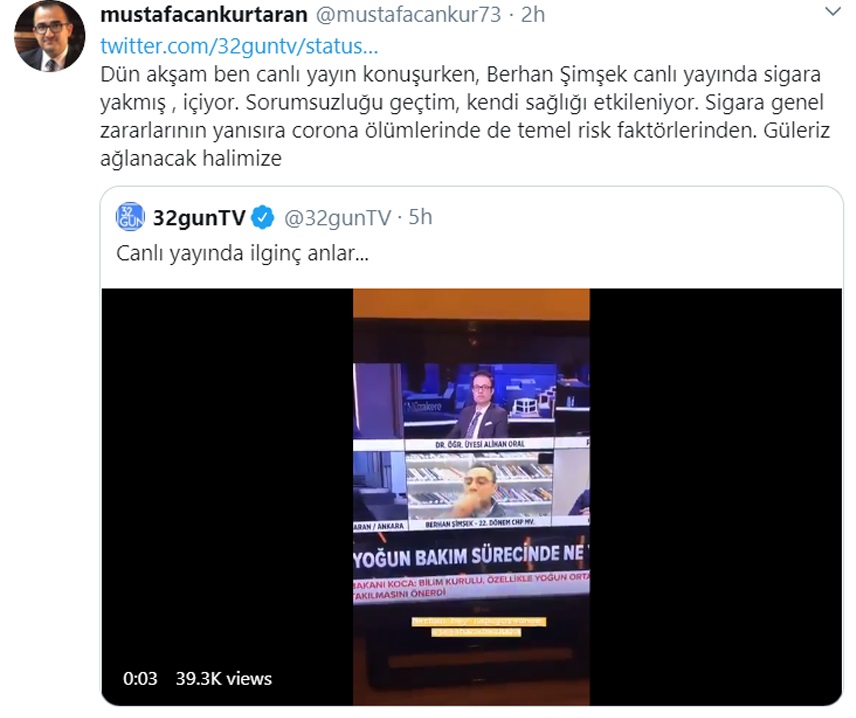The height and width of the screenshot is (718, 856).
Task: Click the @32gunTV handle in quoted tweet
Action: pyautogui.click(x=337, y=218)
